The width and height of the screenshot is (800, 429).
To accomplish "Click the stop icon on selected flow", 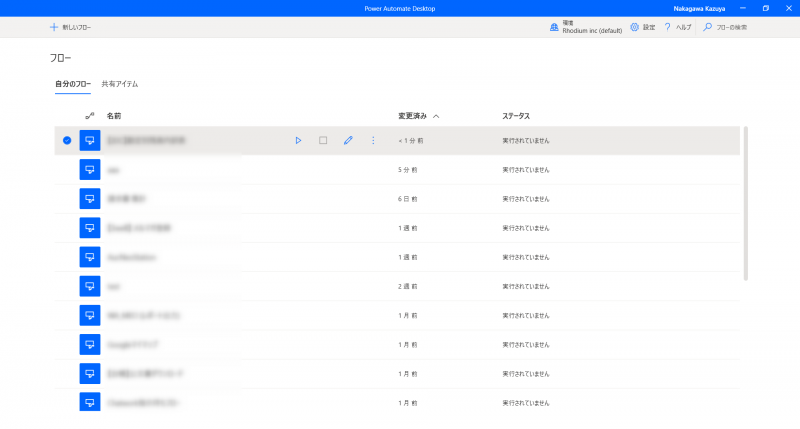I will (x=323, y=140).
